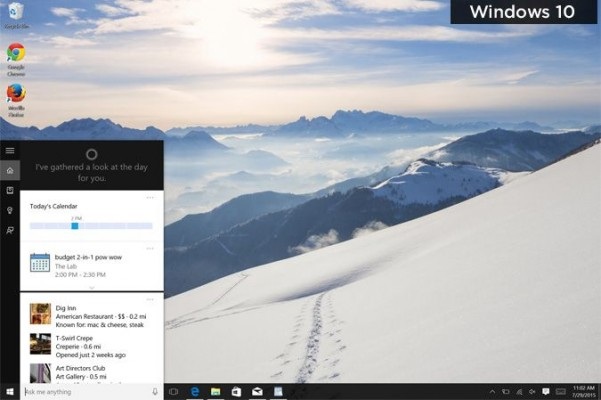Click the Dig Inn thumbnail photo
This screenshot has width=601, height=400.
[40, 313]
